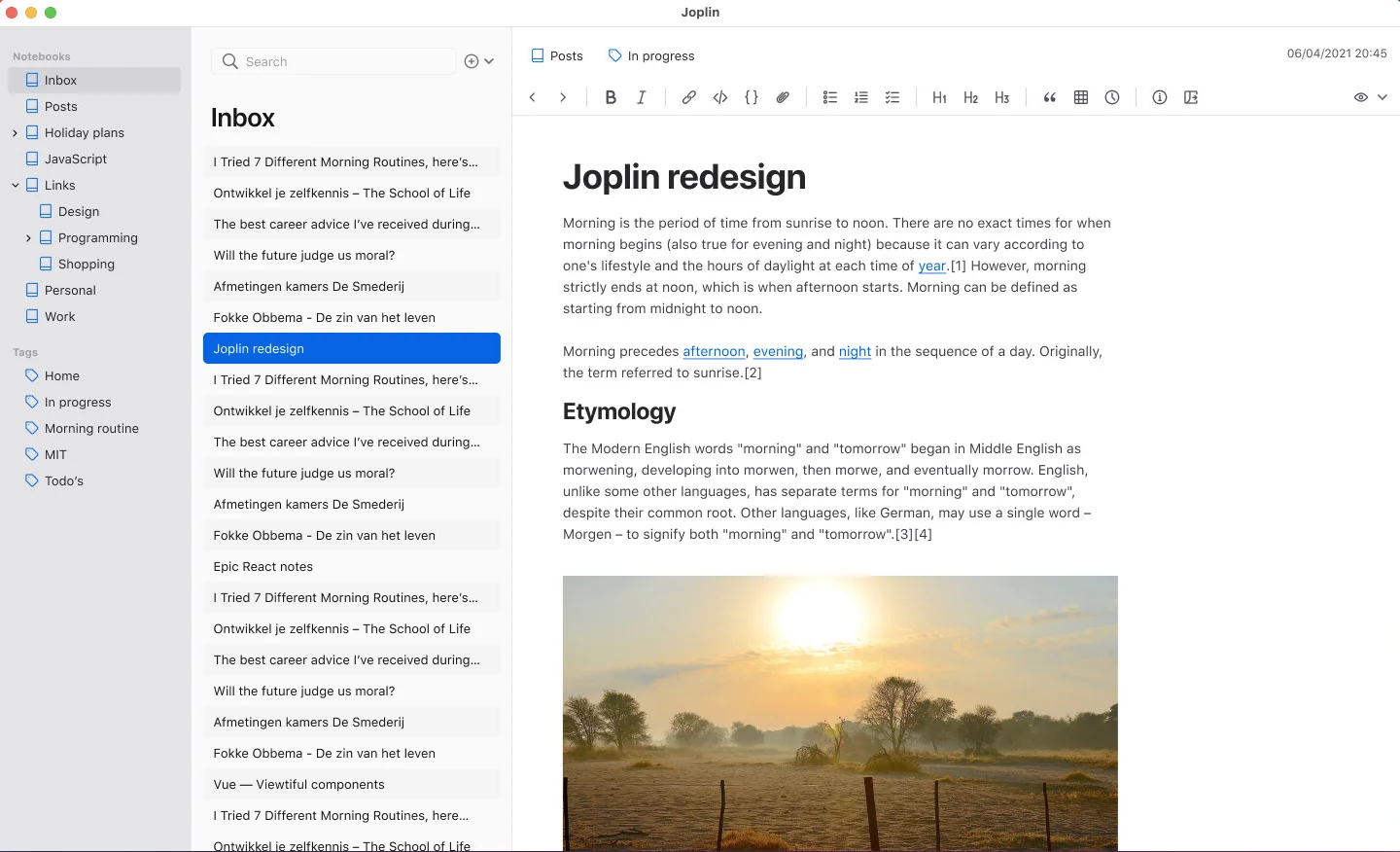Toggle the external editing layout icon
The height and width of the screenshot is (852, 1400).
[x=1191, y=97]
